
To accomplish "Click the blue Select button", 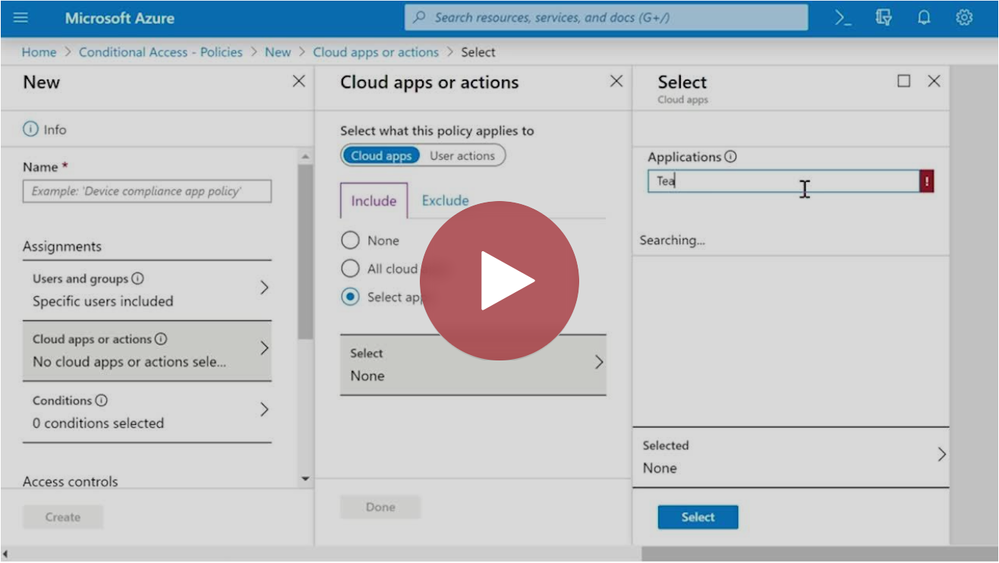I will [x=698, y=517].
